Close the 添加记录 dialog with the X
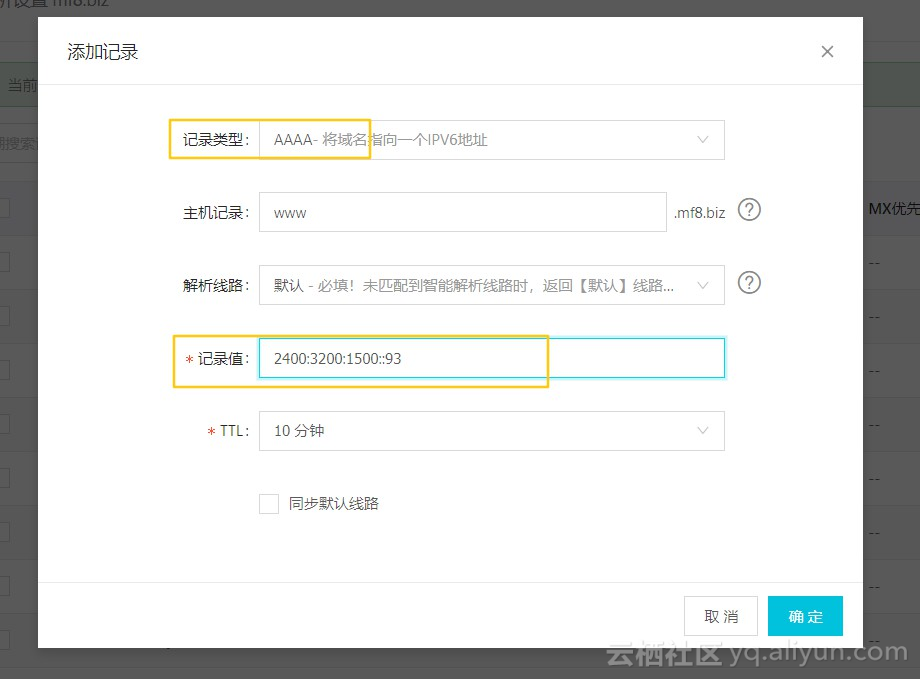 click(827, 52)
